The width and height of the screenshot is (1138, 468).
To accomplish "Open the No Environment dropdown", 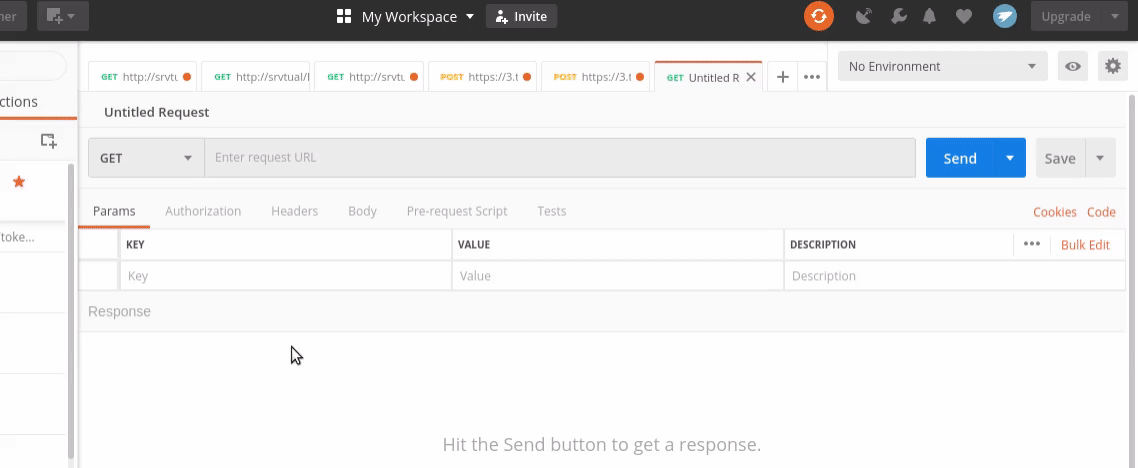I will [x=941, y=67].
